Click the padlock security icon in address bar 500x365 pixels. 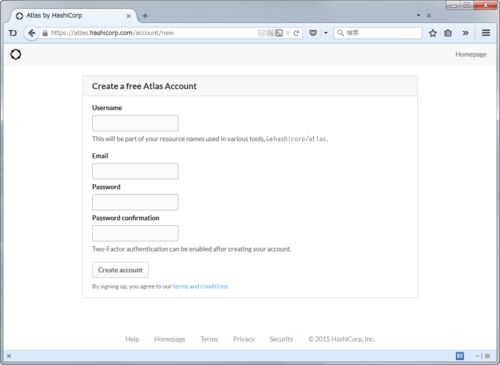(x=45, y=33)
